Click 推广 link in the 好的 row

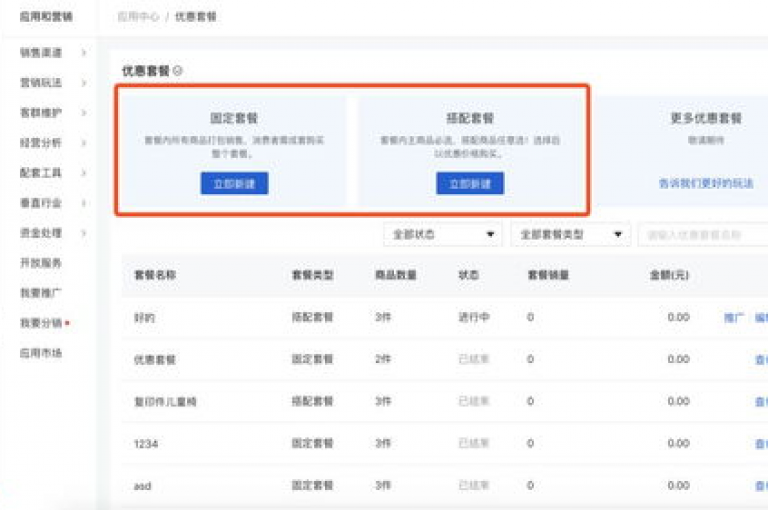pyautogui.click(x=733, y=318)
